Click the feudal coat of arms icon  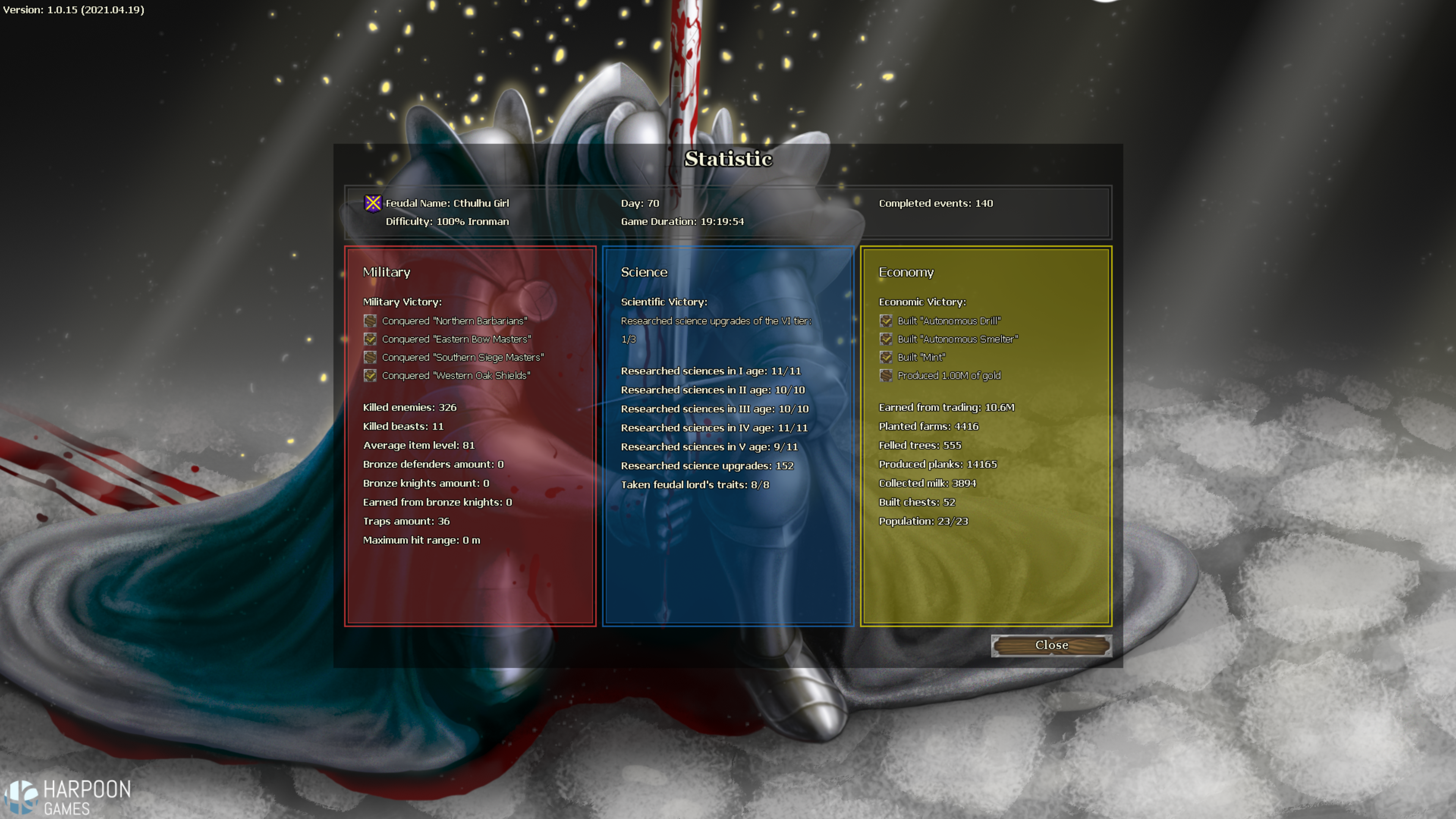373,203
